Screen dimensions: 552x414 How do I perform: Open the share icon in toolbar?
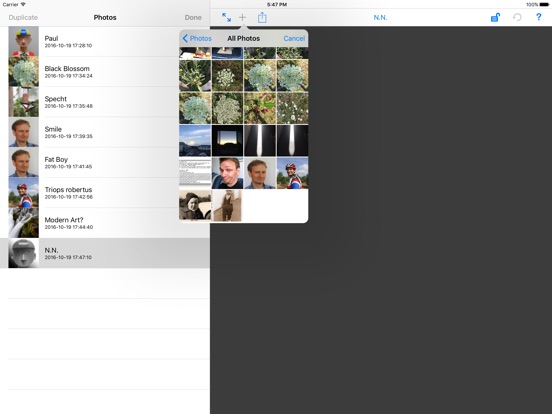pos(262,17)
